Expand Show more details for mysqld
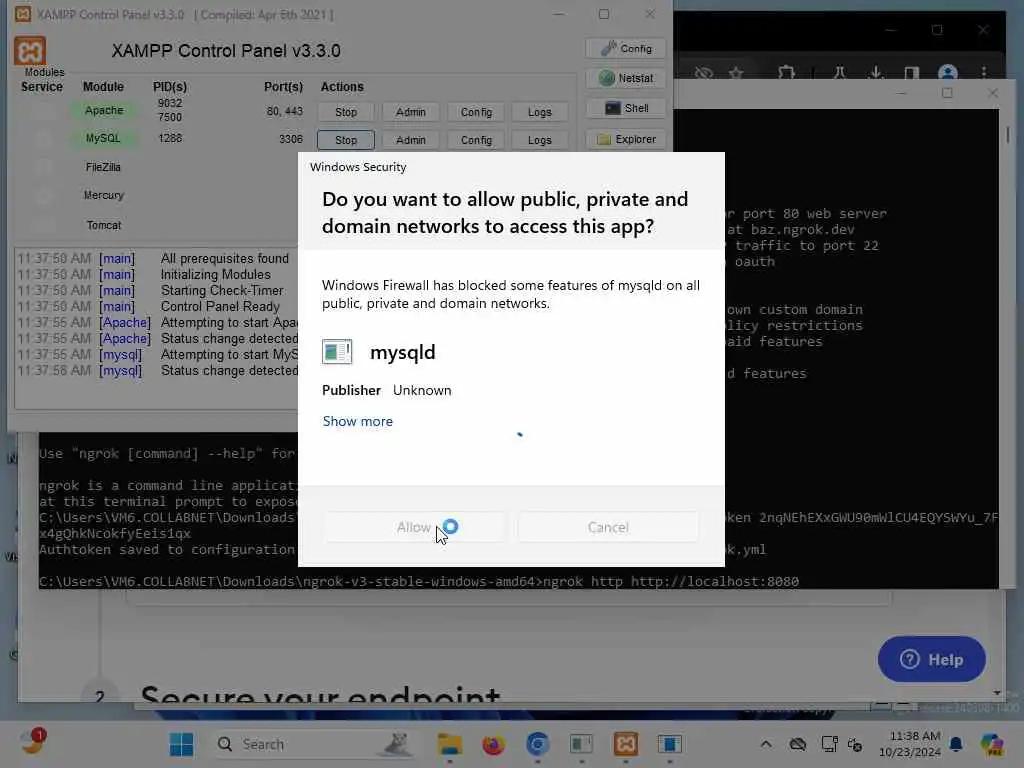 pyautogui.click(x=358, y=421)
